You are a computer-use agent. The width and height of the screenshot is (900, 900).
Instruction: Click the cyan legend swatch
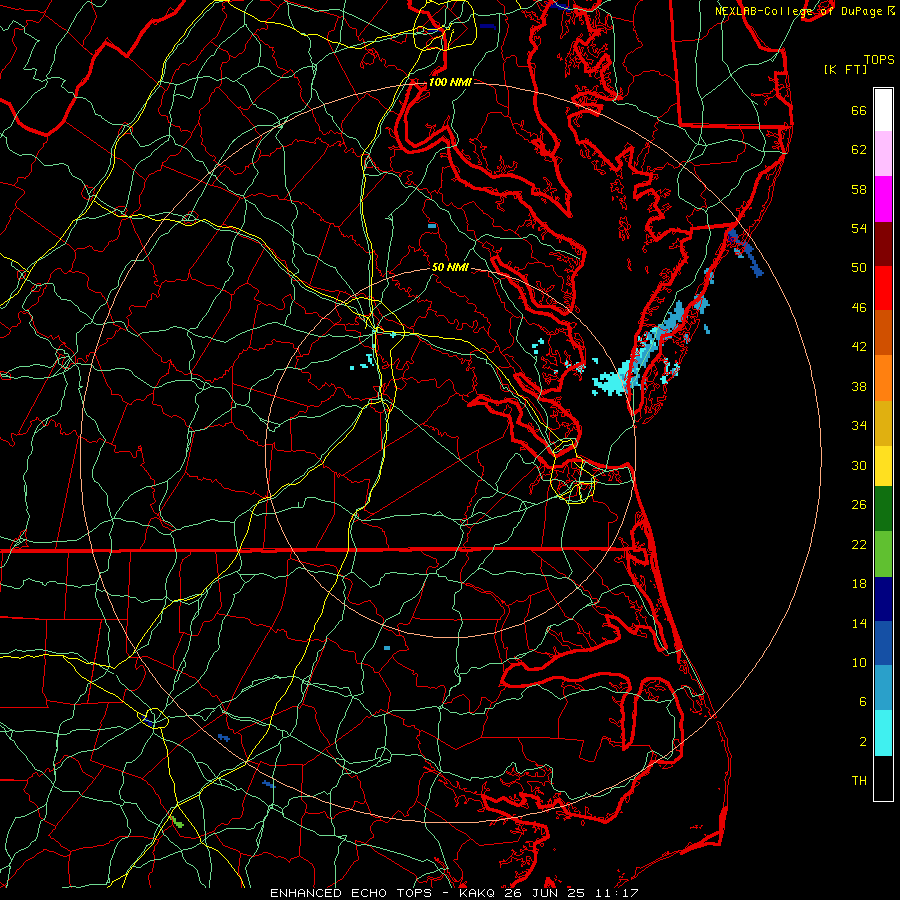pyautogui.click(x=883, y=733)
